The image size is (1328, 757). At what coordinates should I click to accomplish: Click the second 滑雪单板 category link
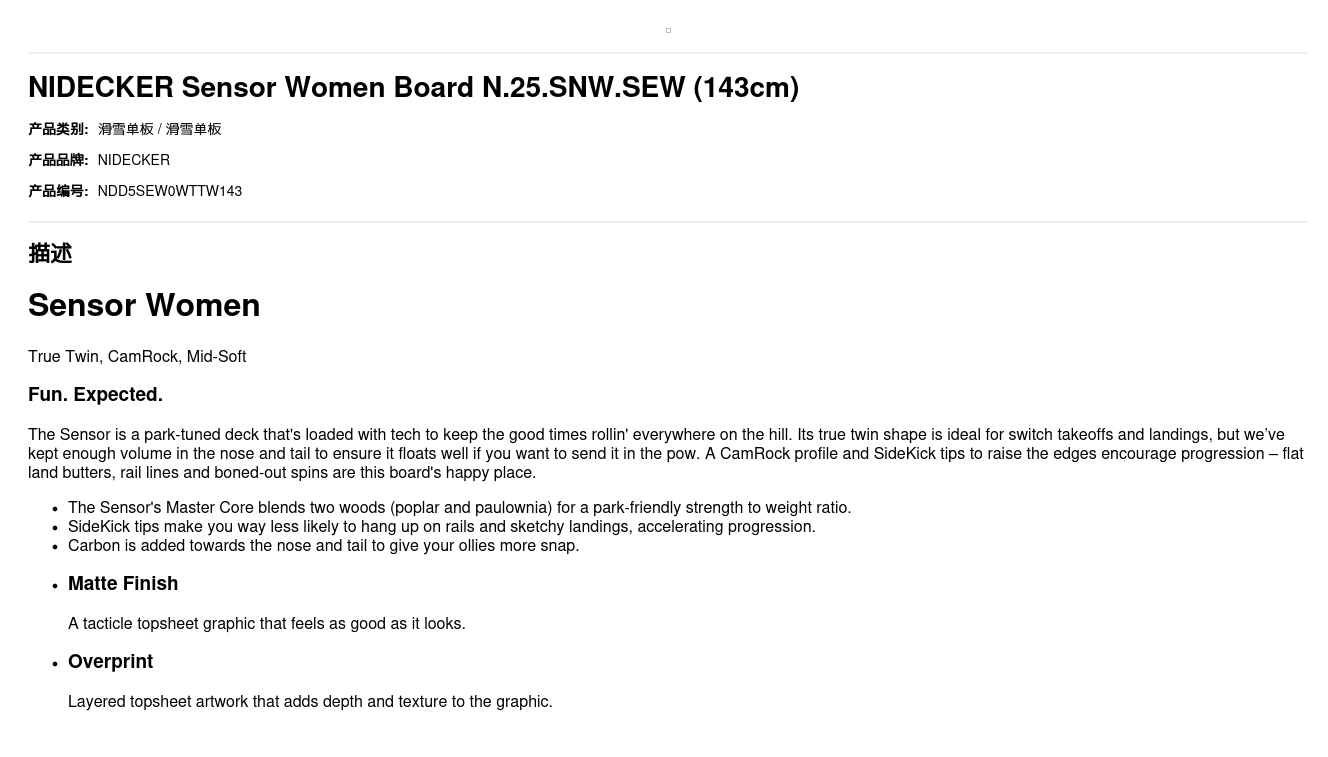click(193, 129)
